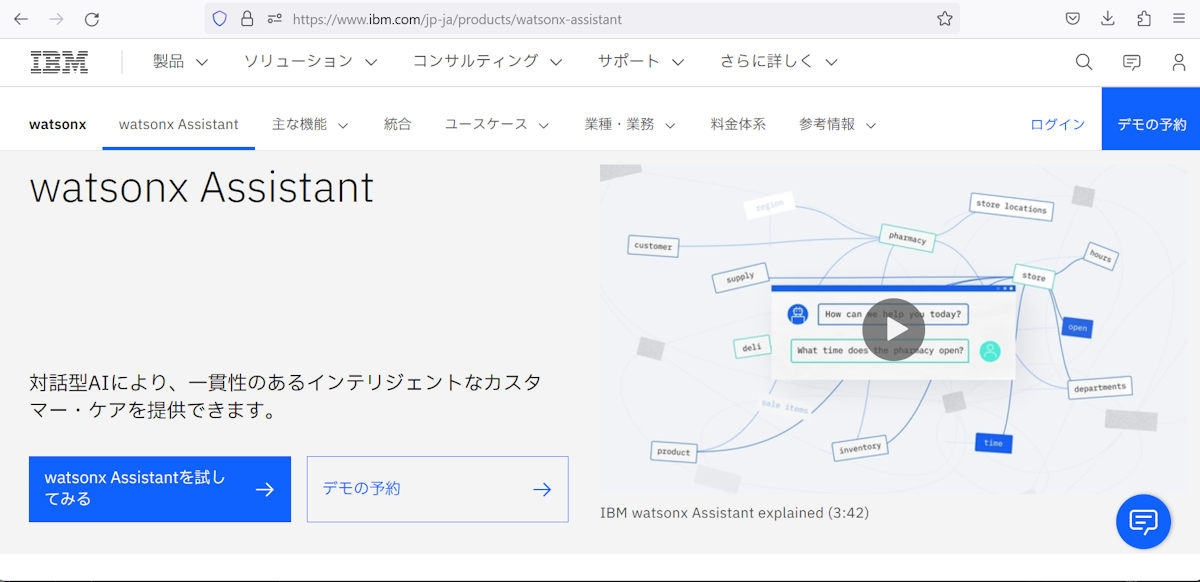The height and width of the screenshot is (582, 1200).
Task: Expand the 製品 menu
Action: (x=181, y=62)
